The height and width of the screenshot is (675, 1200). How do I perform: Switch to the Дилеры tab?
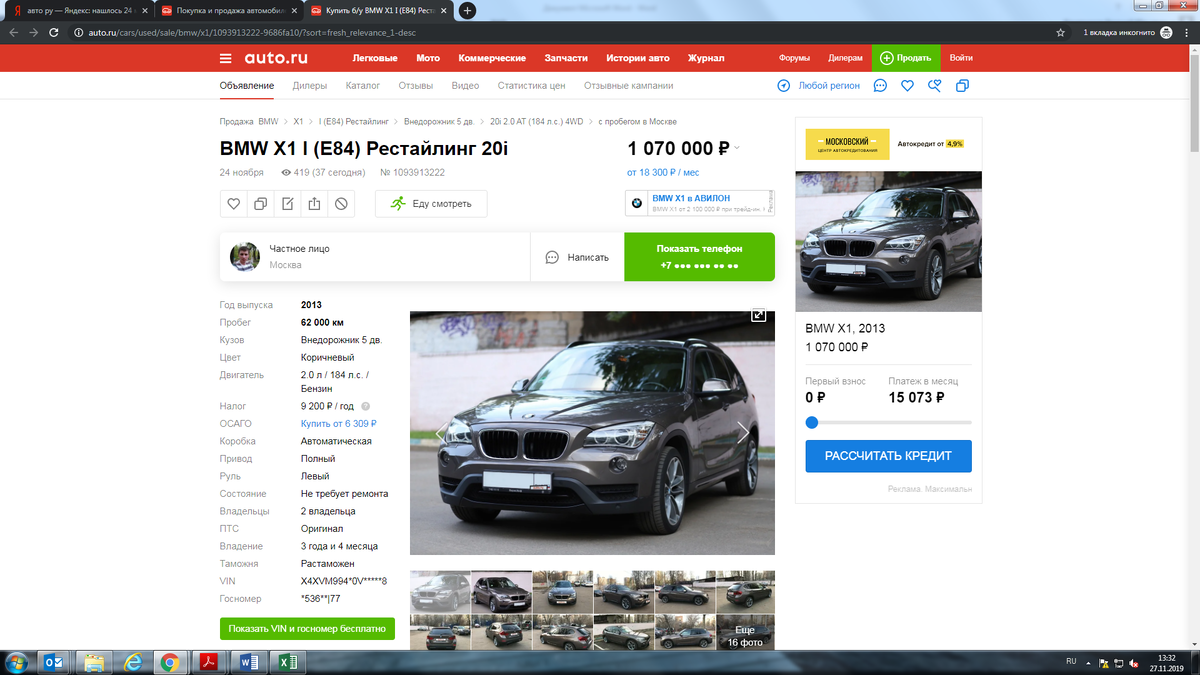(x=310, y=86)
